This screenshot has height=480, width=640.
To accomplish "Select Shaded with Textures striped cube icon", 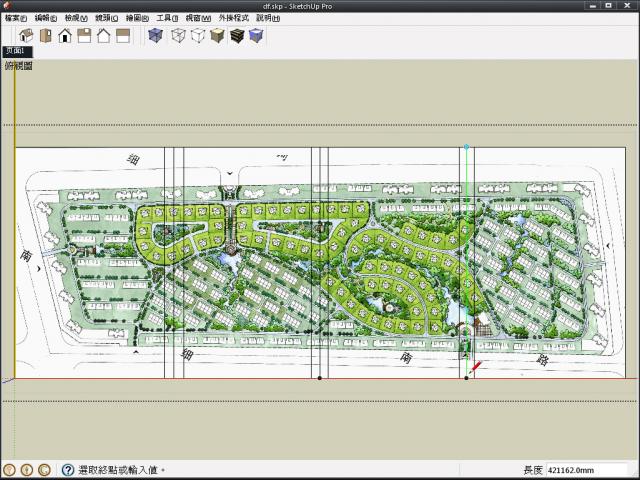I will (x=237, y=36).
